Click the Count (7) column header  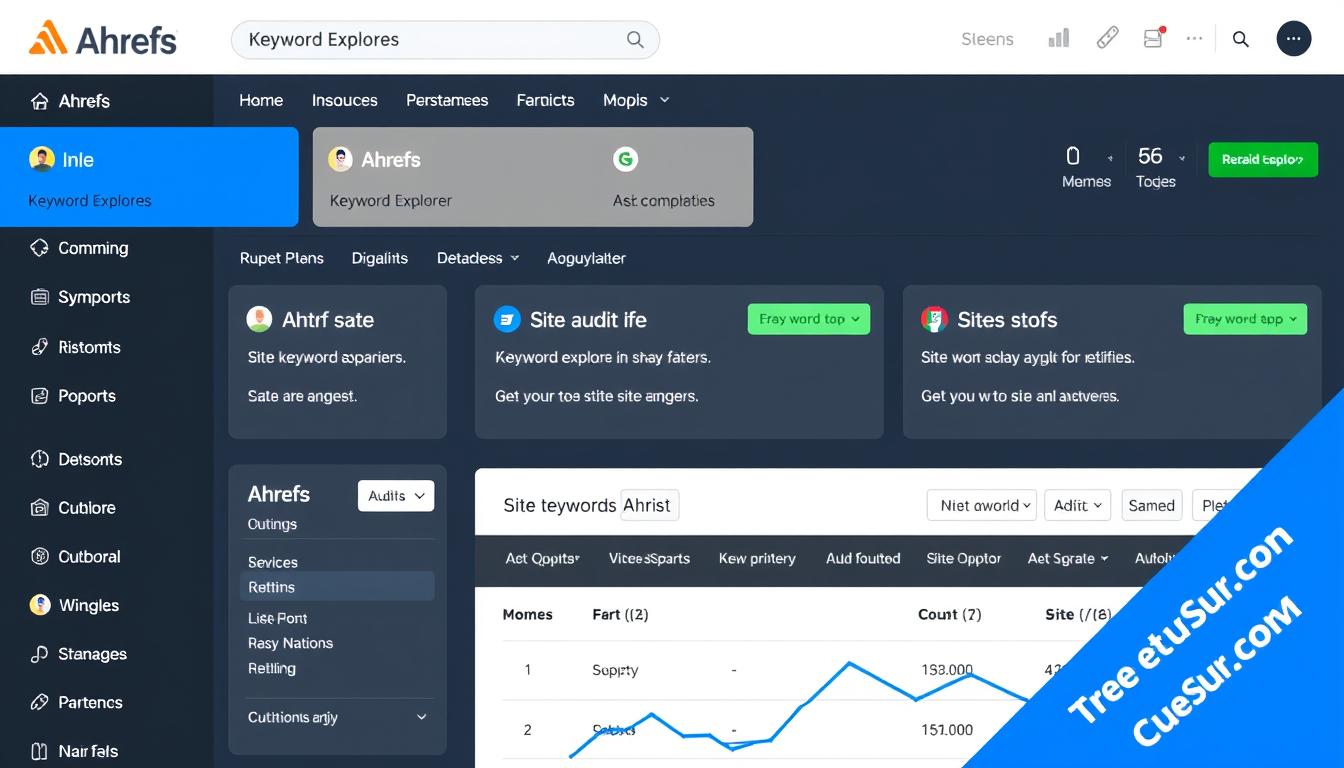point(949,614)
